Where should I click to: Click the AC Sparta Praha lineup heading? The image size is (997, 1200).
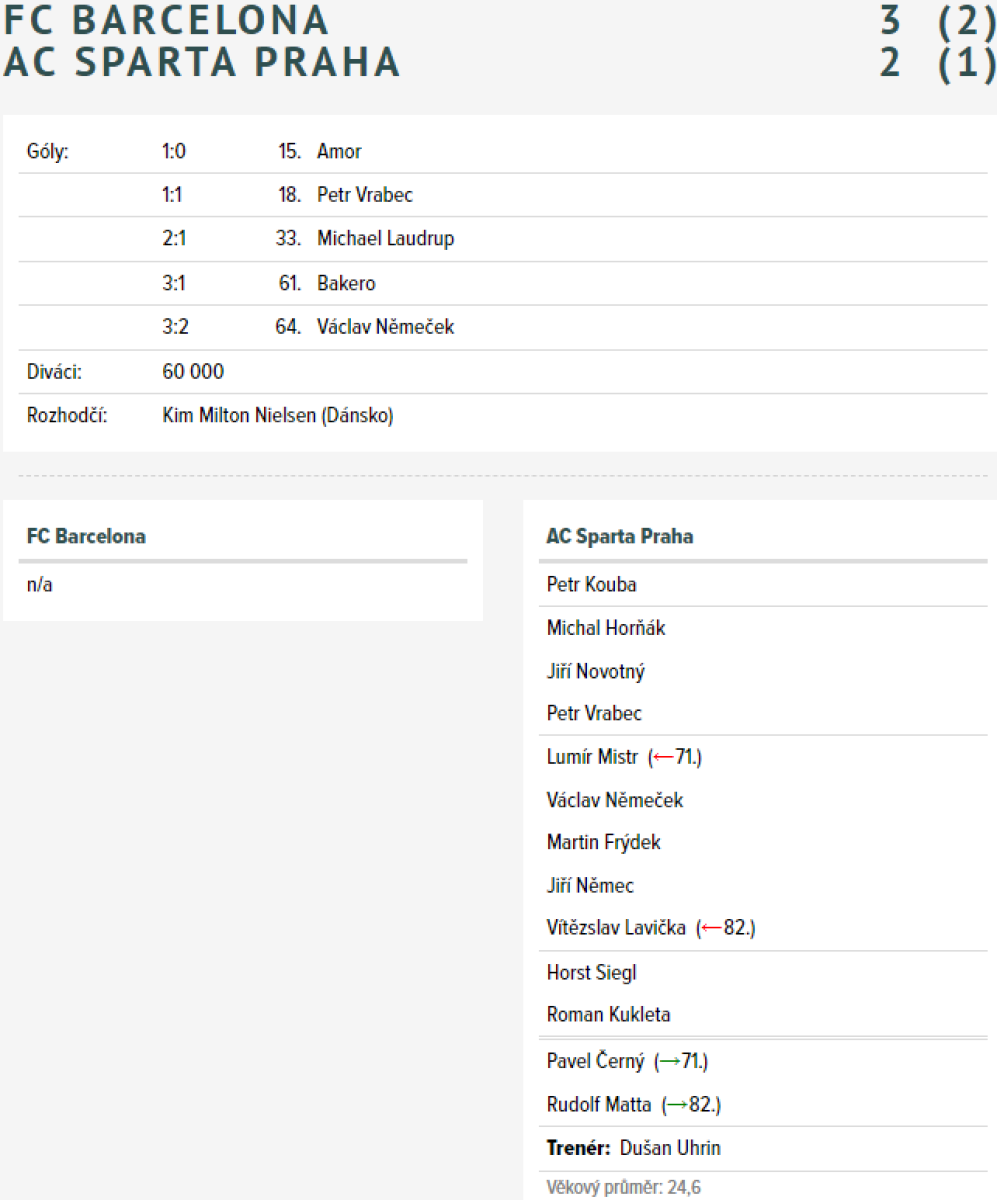(620, 537)
